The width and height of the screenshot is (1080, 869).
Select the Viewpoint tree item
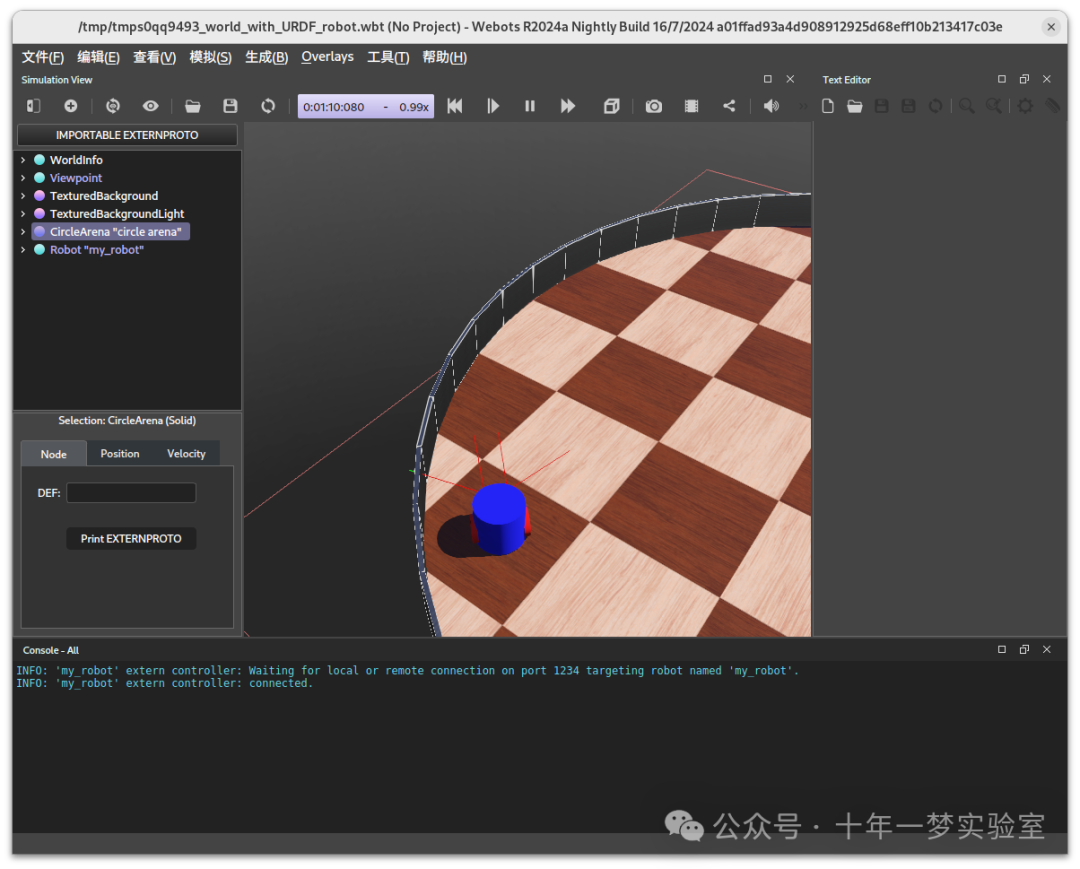pos(76,178)
